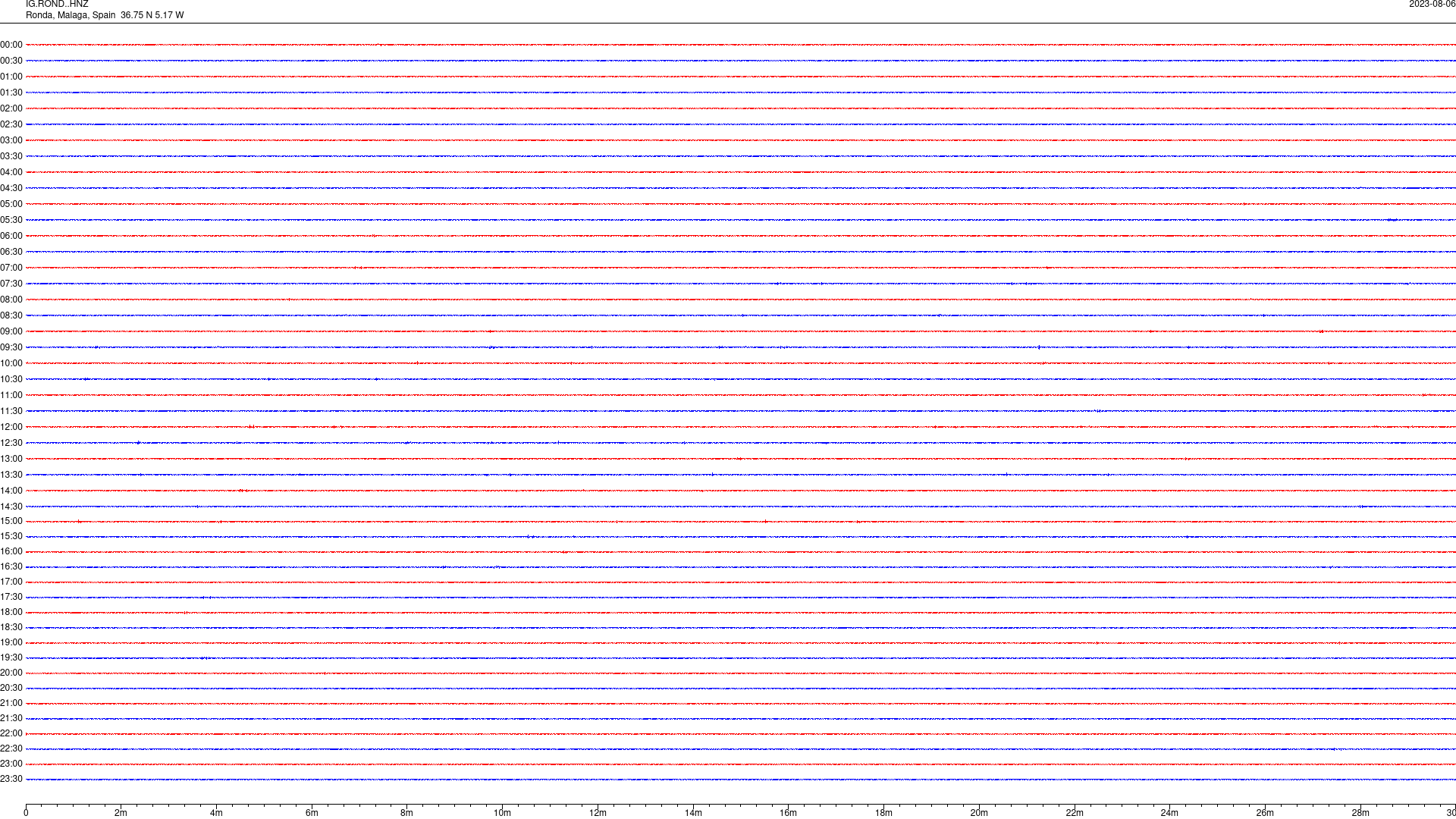This screenshot has height=819, width=1456.
Task: Select the 23:30 time row label
Action: 11,779
